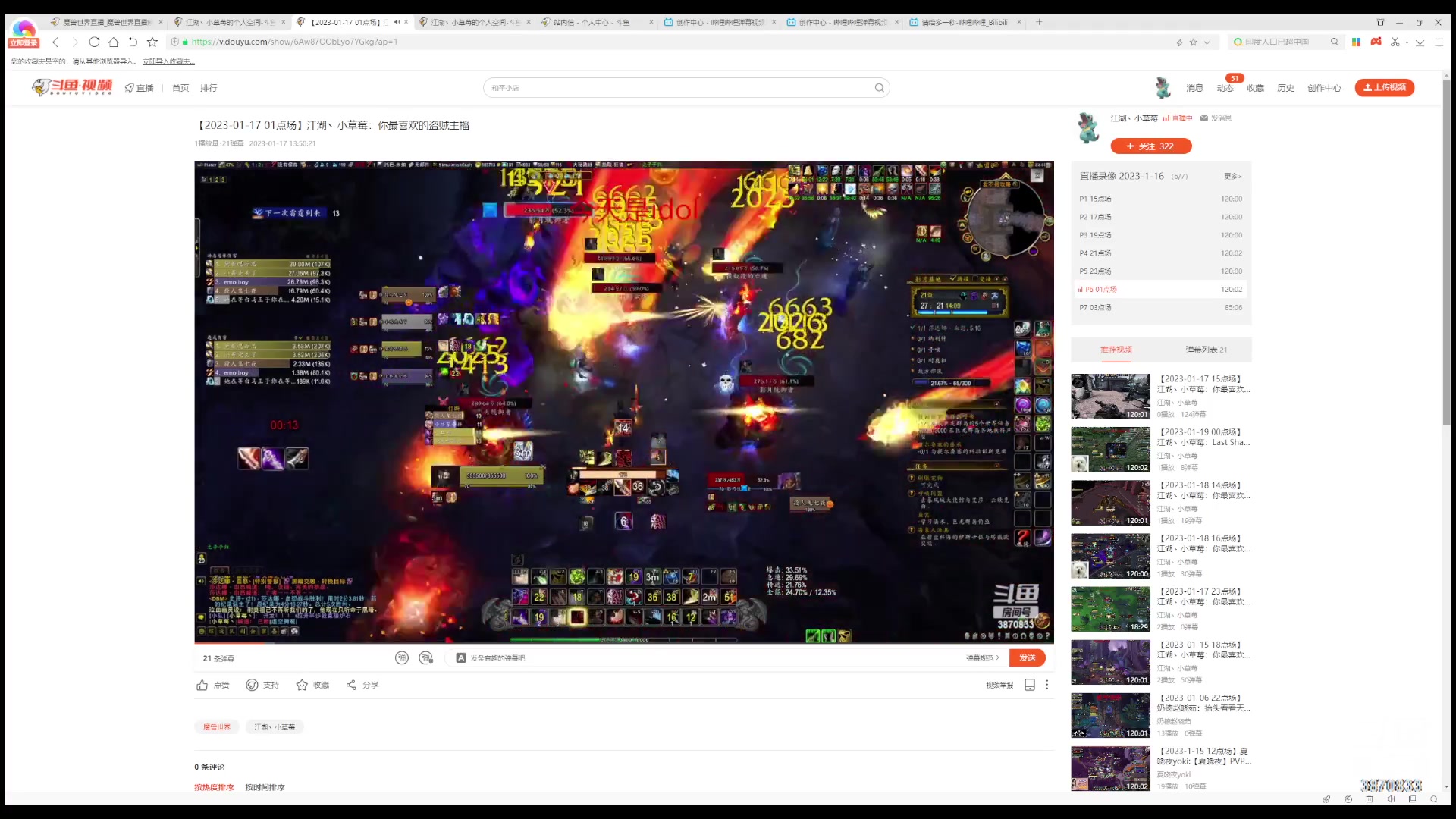This screenshot has width=1456, height=819.
Task: Open danmaku settings icon
Action: [426, 658]
